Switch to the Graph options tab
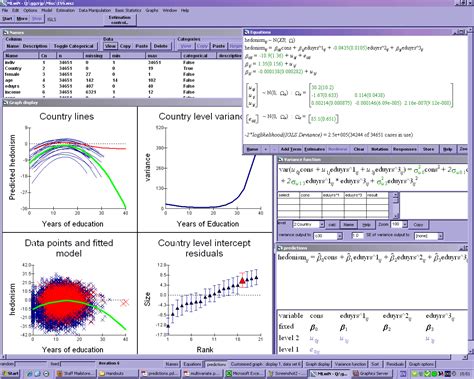The width and height of the screenshot is (474, 379). coord(421,364)
